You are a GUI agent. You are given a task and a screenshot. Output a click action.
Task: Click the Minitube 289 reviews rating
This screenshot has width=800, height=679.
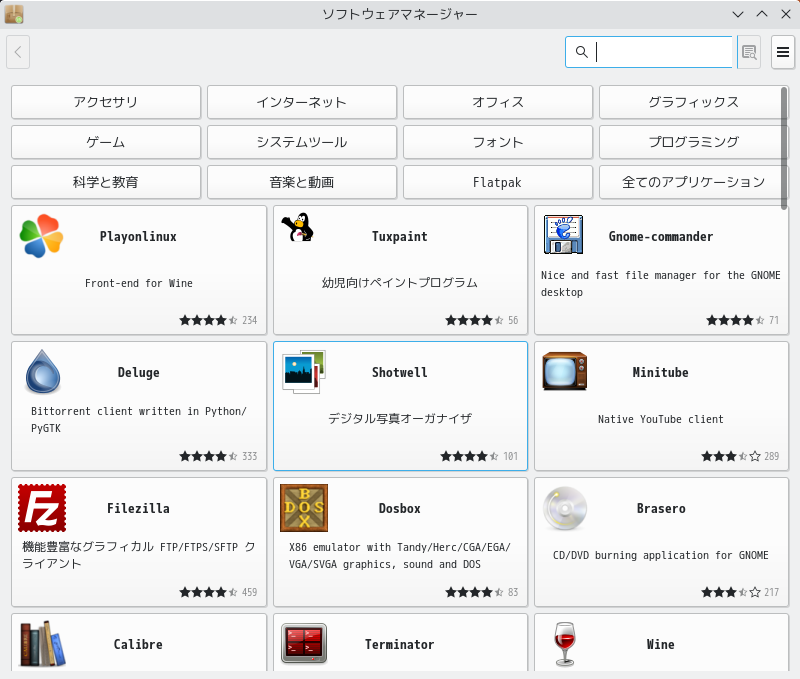pos(740,457)
